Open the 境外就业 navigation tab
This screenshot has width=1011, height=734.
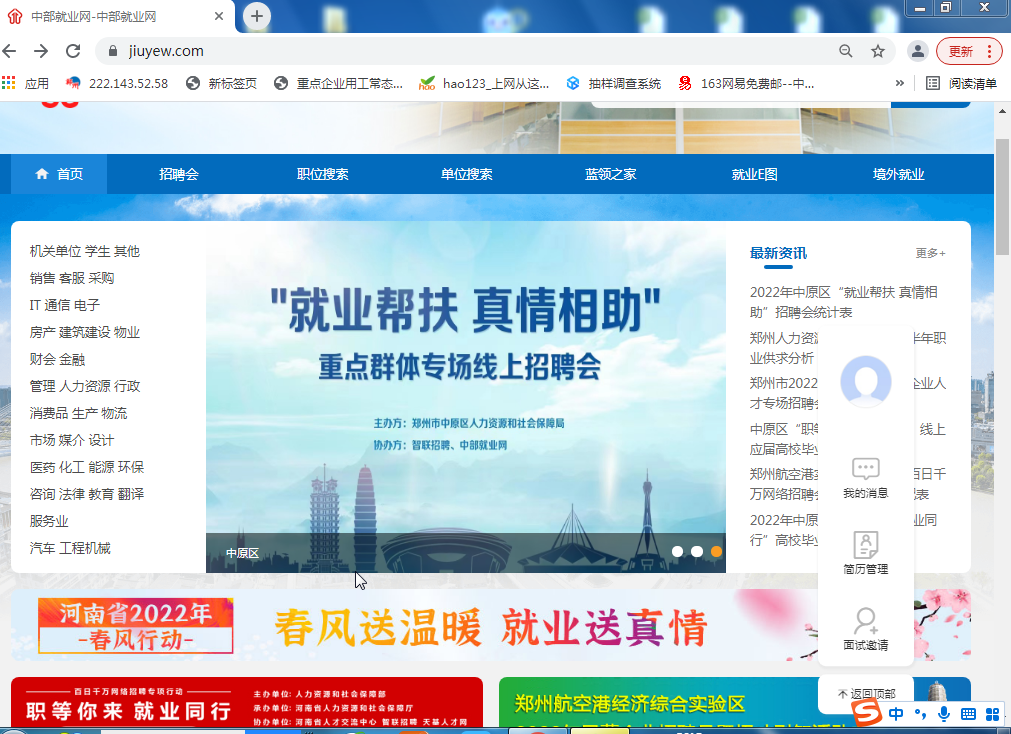click(x=898, y=174)
